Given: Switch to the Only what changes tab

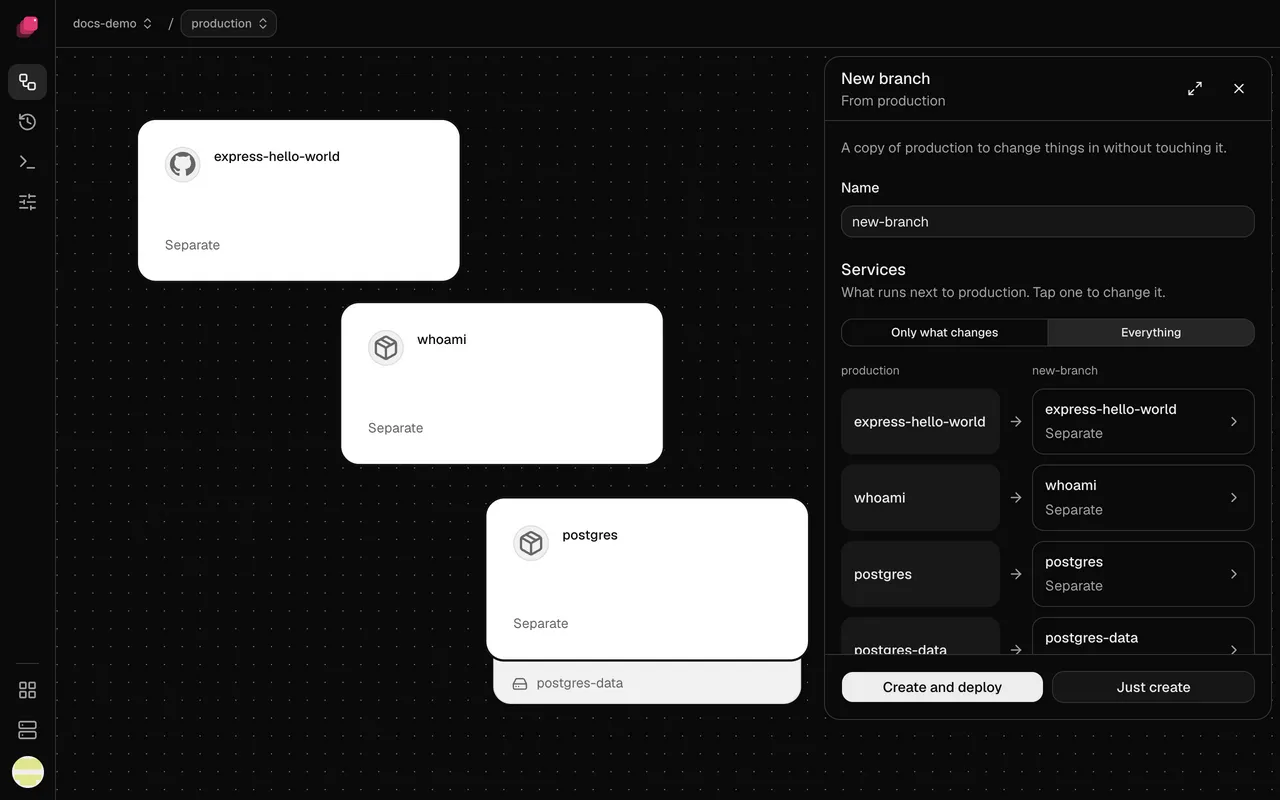Looking at the screenshot, I should [944, 332].
